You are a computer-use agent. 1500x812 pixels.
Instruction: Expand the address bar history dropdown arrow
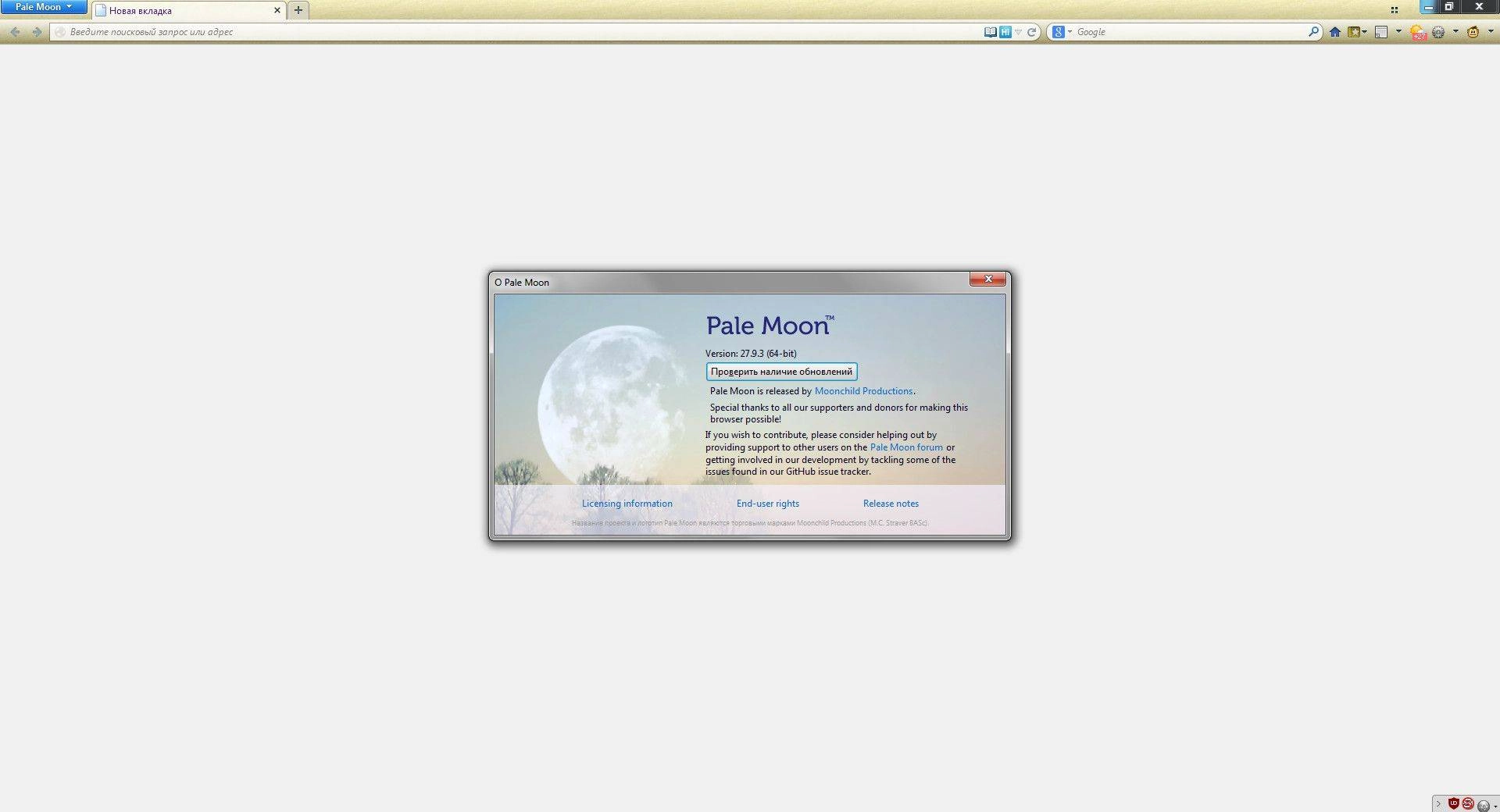pyautogui.click(x=1018, y=32)
